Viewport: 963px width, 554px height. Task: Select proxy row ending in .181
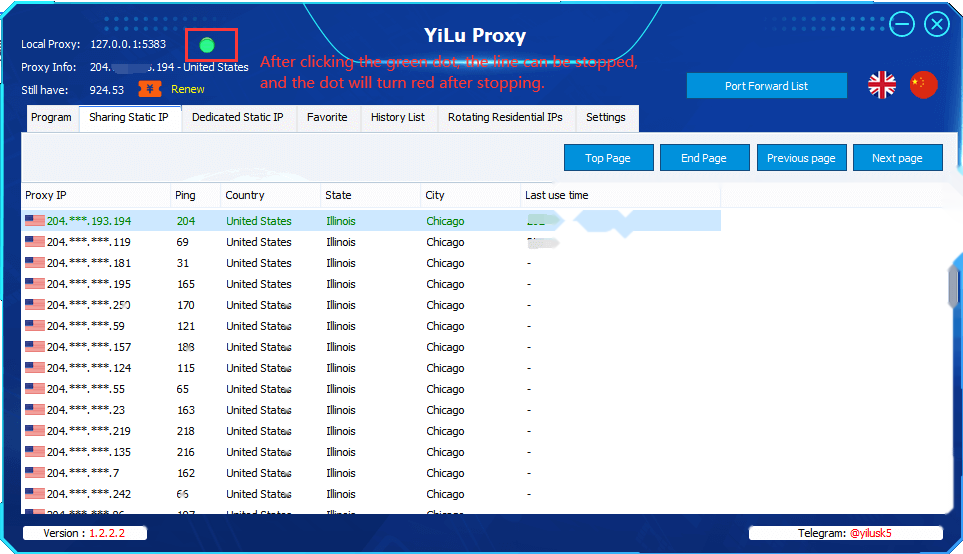[371, 263]
